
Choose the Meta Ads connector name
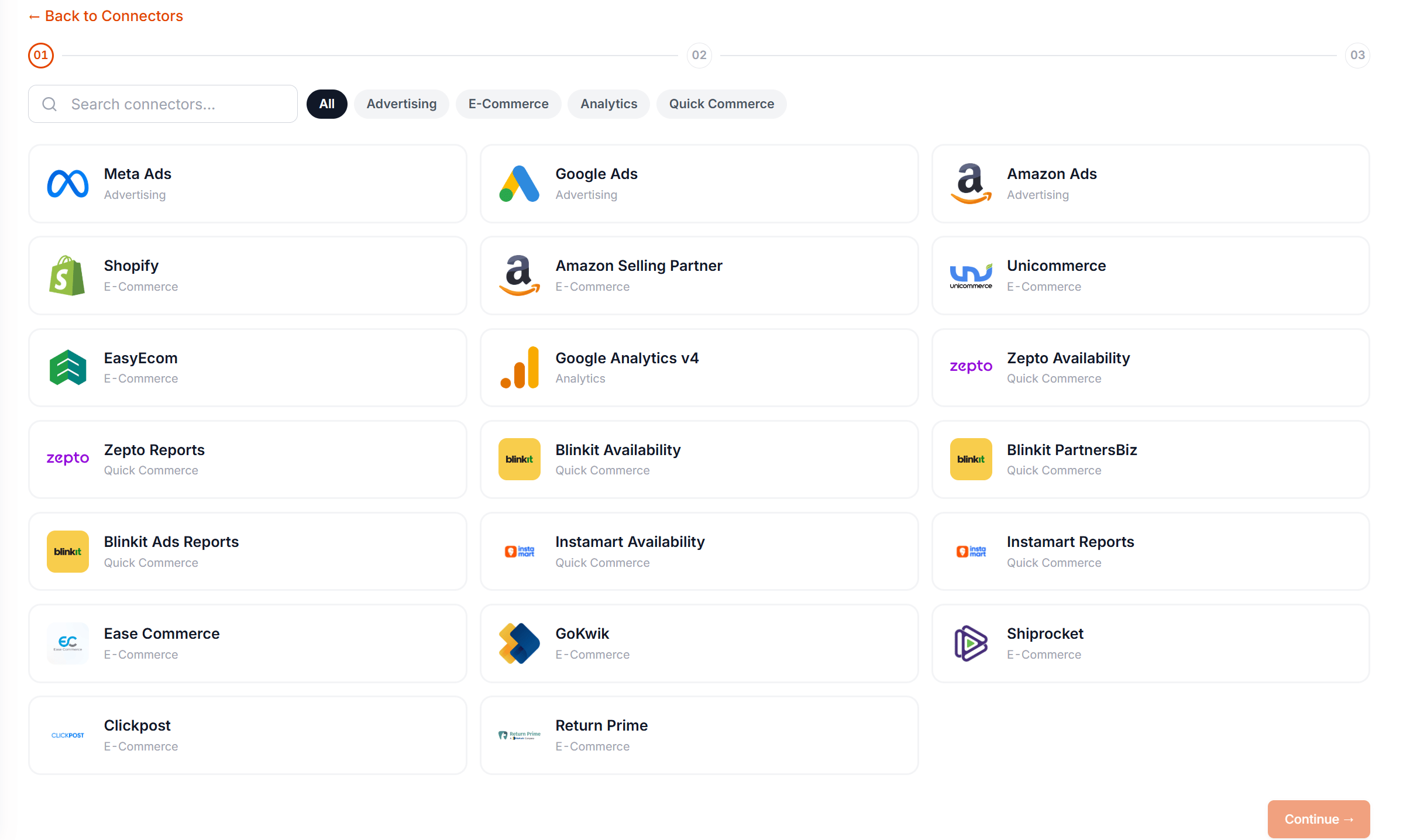137,174
